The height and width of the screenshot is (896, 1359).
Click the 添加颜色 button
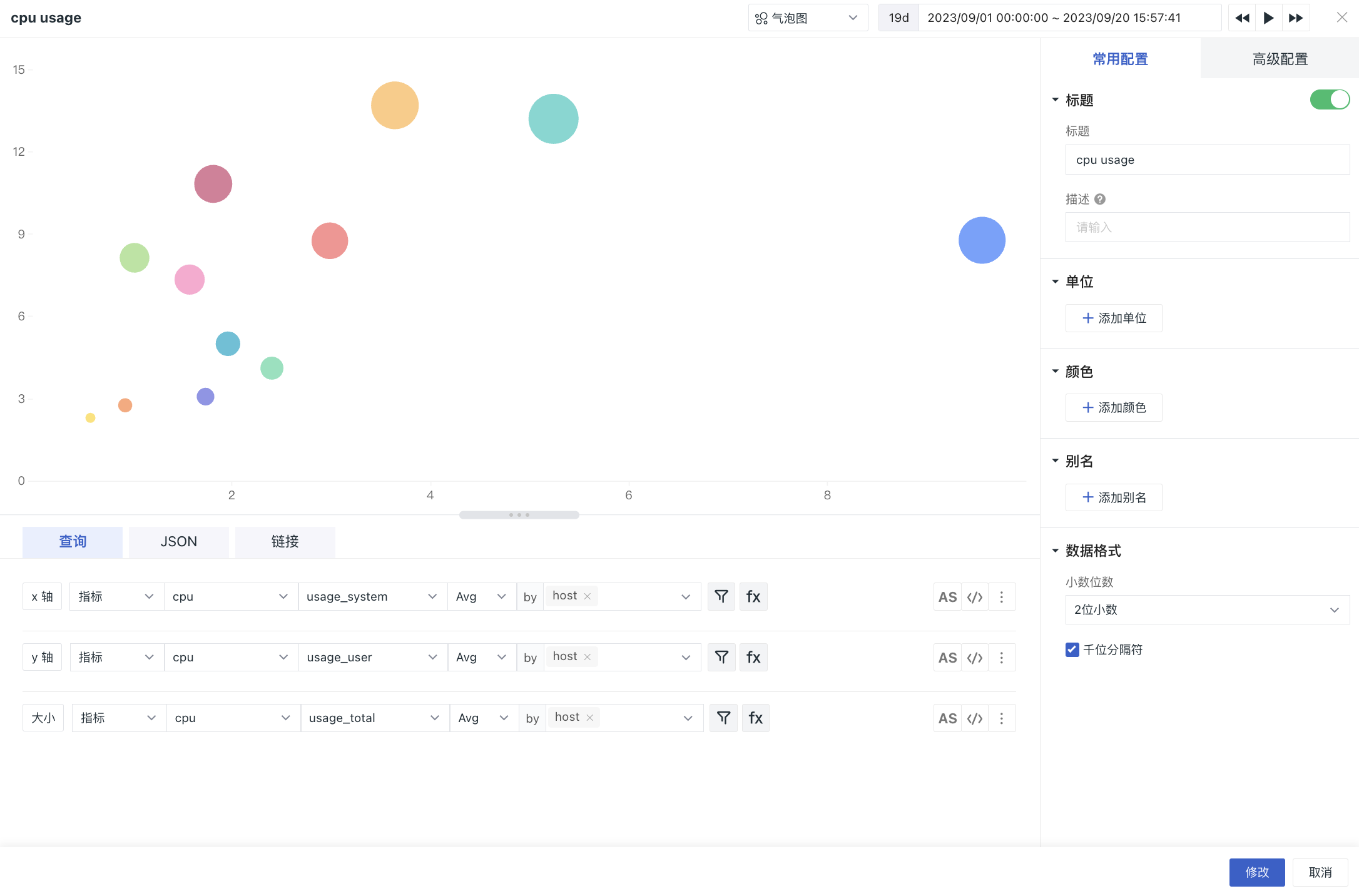pos(1114,407)
